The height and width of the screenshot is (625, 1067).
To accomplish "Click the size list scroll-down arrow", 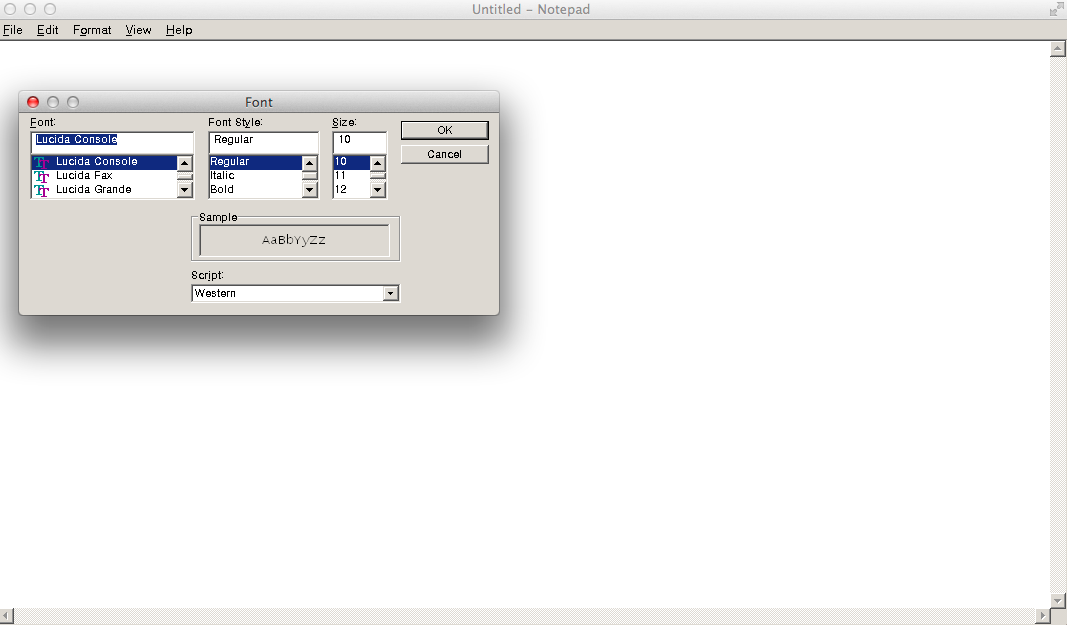I will point(377,190).
